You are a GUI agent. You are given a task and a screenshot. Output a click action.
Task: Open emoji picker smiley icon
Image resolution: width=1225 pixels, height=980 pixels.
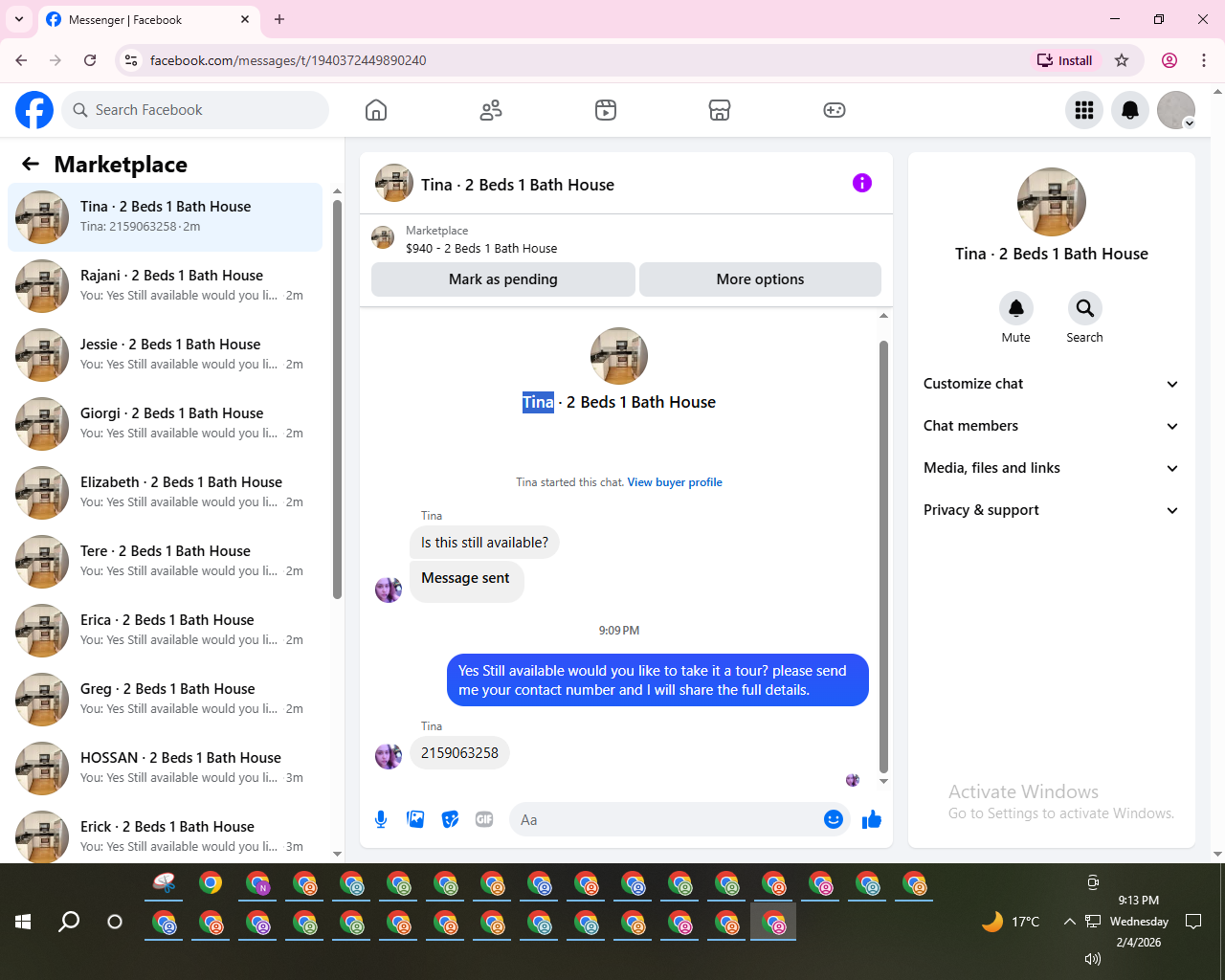coord(834,819)
